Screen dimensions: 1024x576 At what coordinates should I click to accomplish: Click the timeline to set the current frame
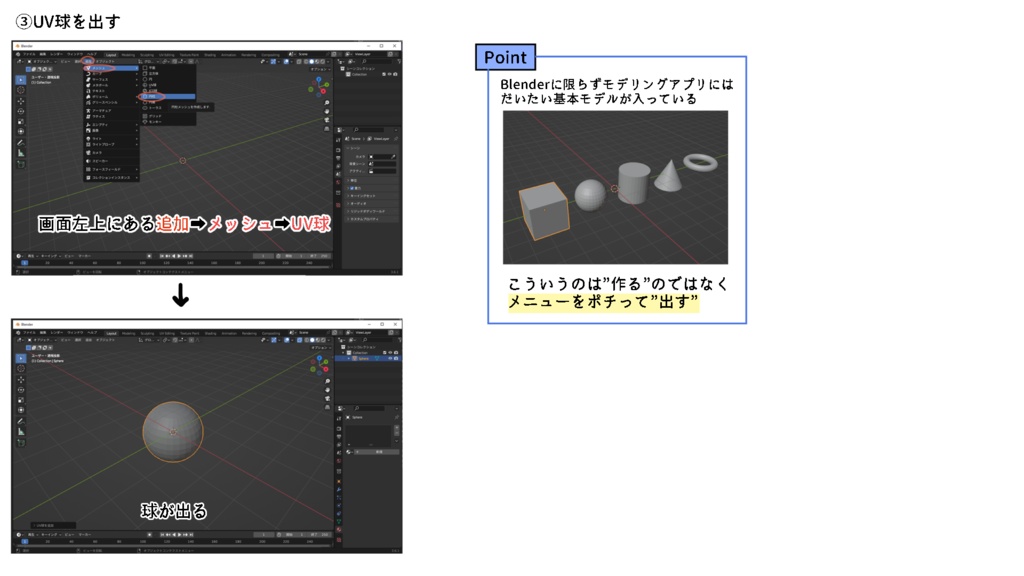point(150,540)
